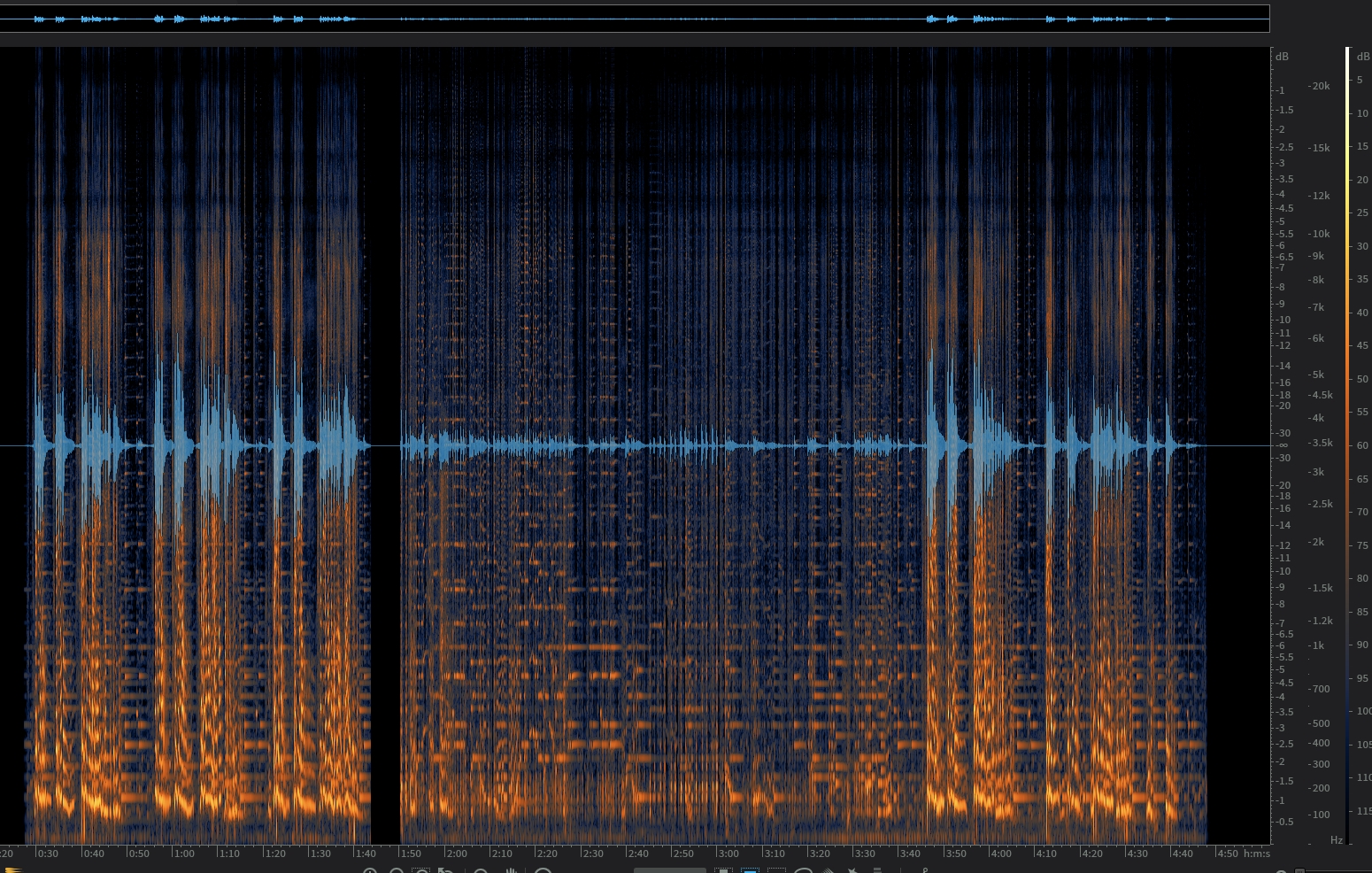This screenshot has height=873, width=1372.
Task: Click the Hz unit label below frequency scale
Action: (x=1337, y=839)
